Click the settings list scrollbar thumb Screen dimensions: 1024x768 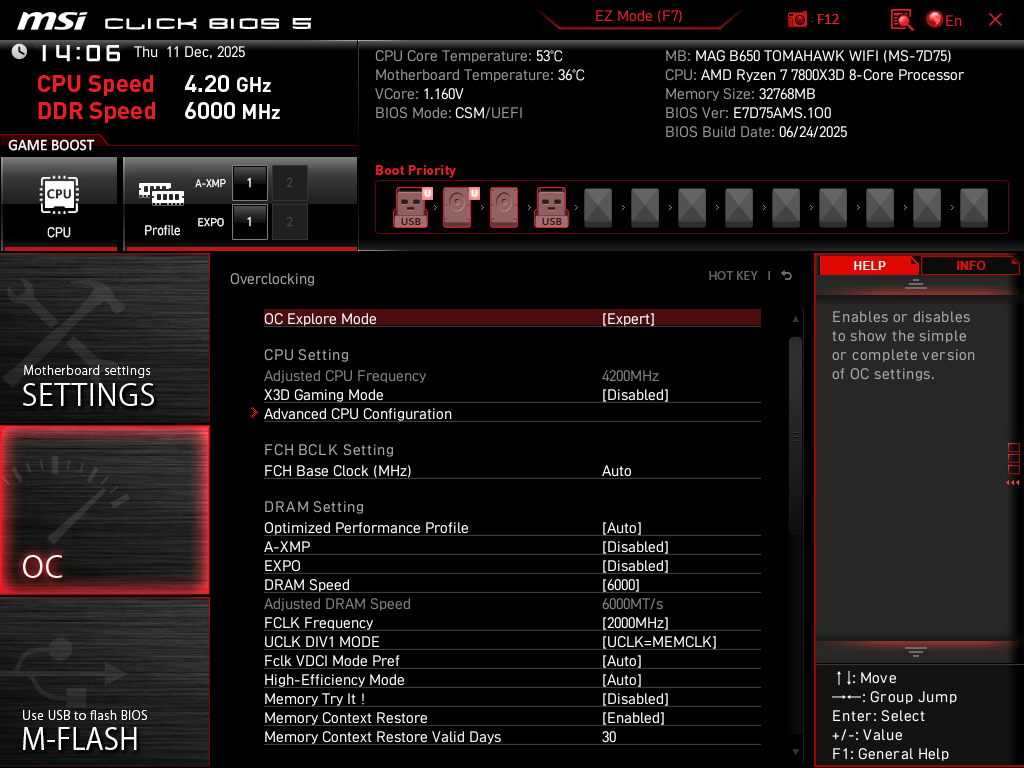795,436
